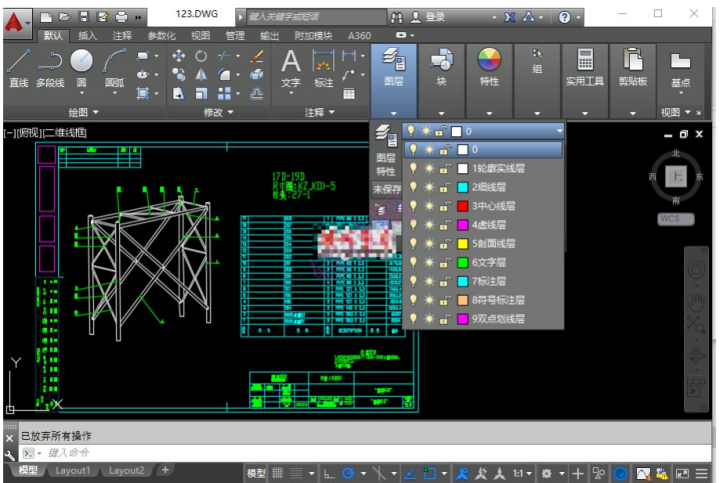The image size is (720, 483).
Task: Click the Array tool icon
Action: coord(224,94)
